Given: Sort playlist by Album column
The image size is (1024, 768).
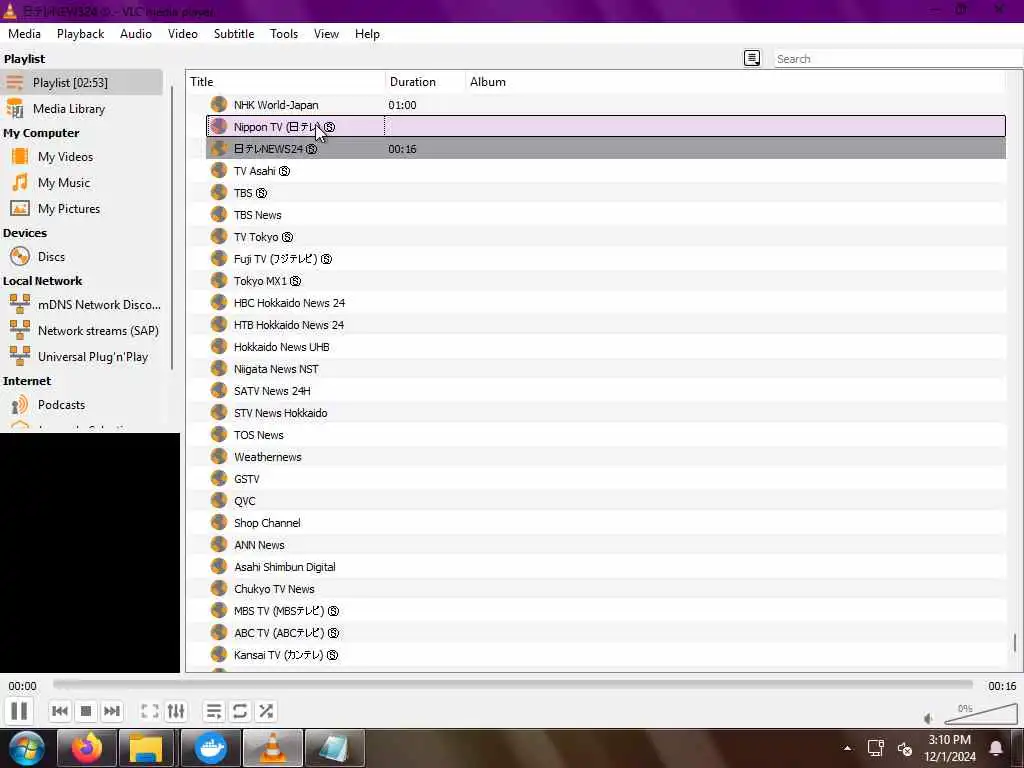Looking at the screenshot, I should point(735,82).
